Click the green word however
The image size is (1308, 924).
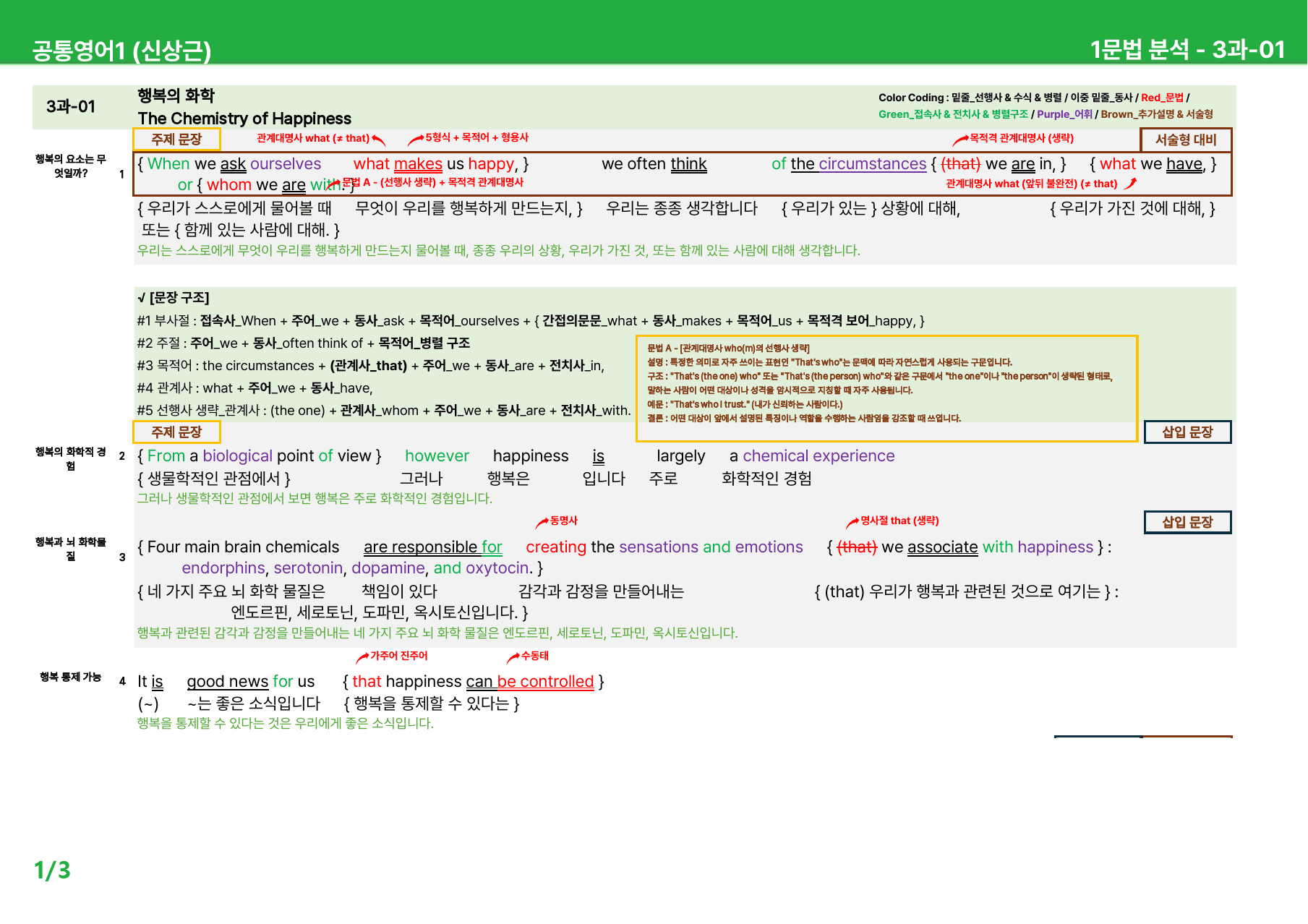[437, 456]
